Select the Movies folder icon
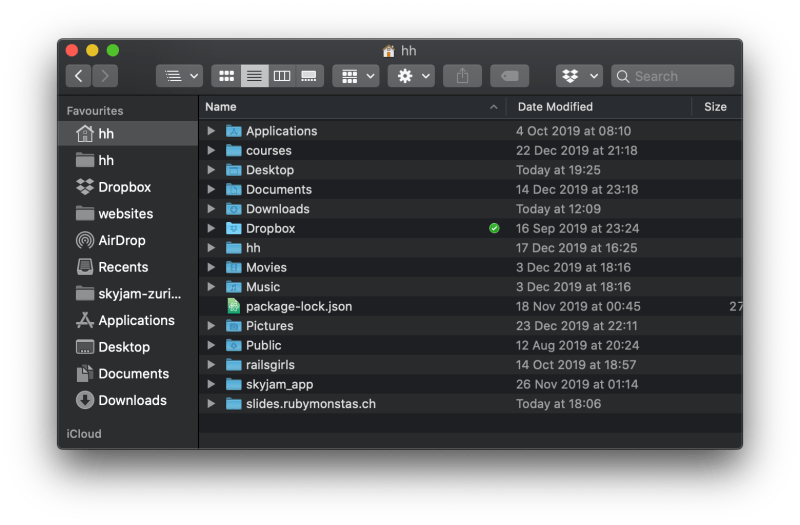 click(234, 267)
